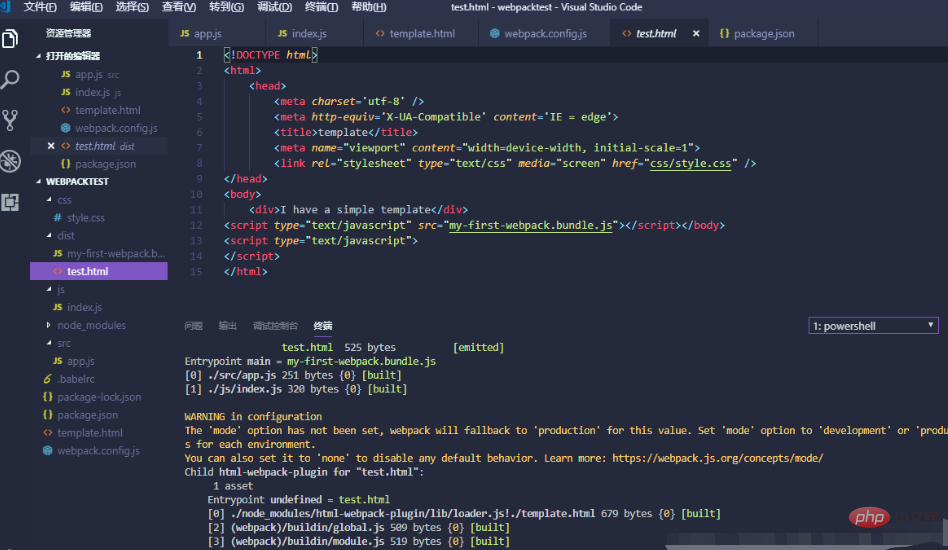Switch to the 问题 panel tab

[193, 326]
